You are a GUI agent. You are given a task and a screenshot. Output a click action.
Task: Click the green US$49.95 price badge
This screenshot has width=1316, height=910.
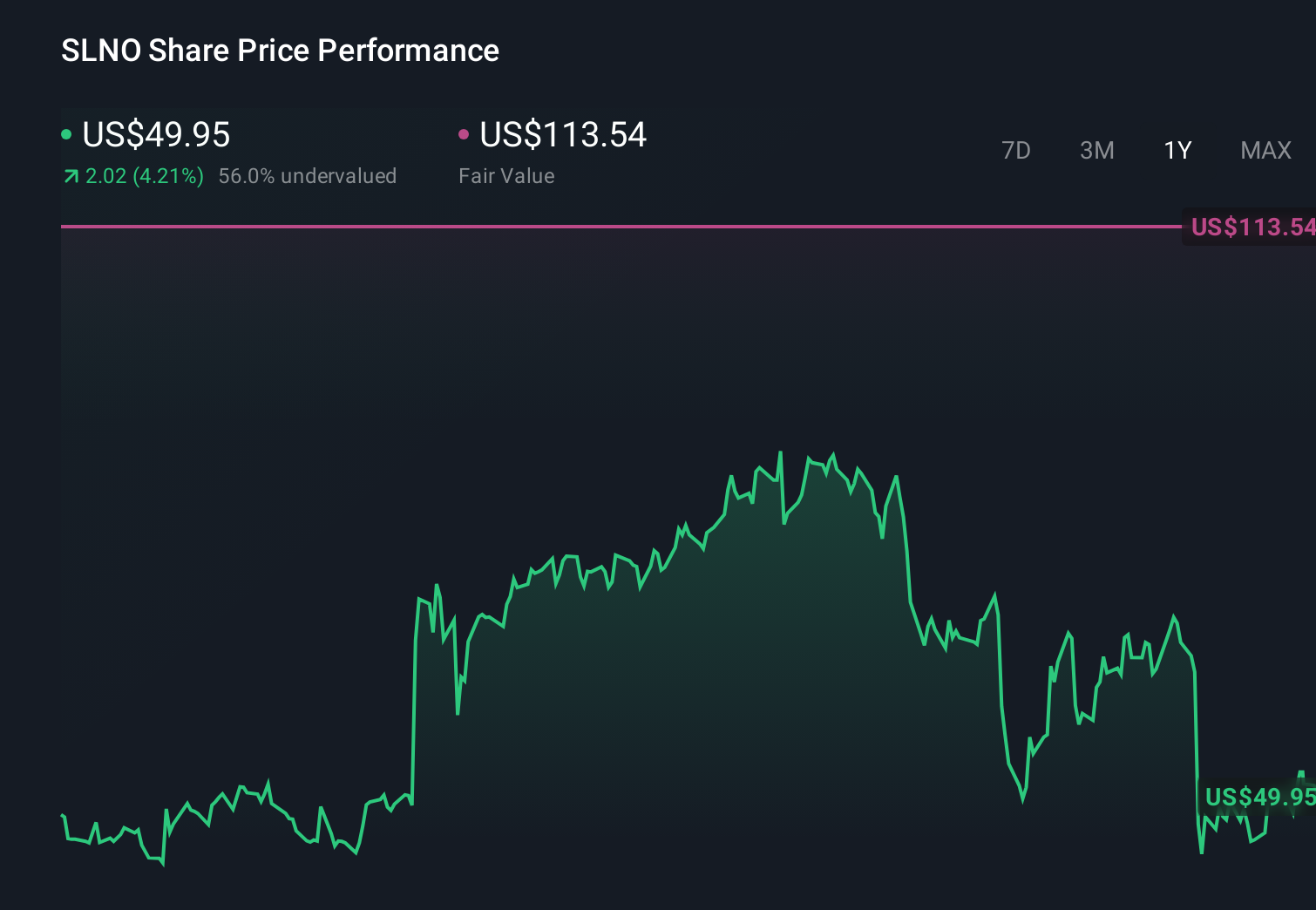coord(1261,798)
